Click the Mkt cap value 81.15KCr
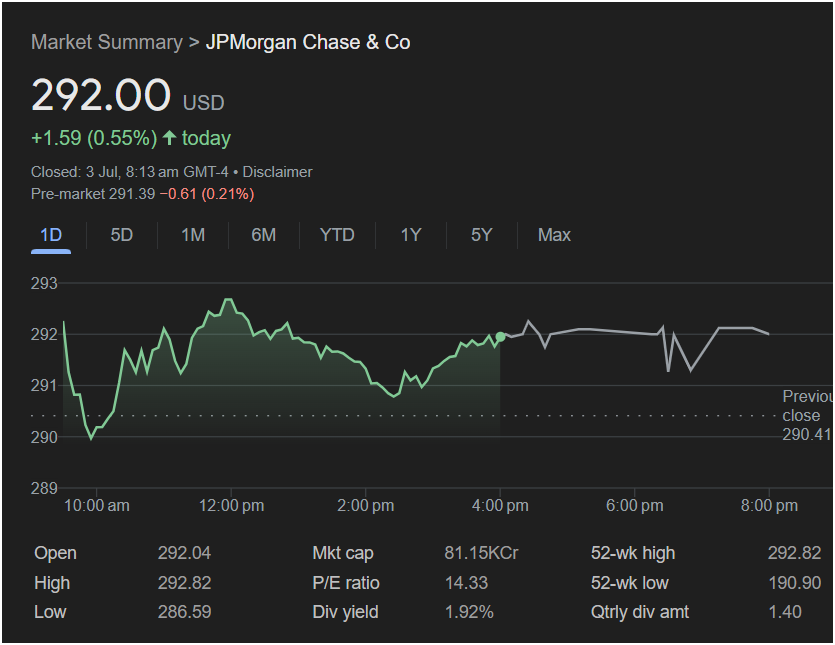835x645 pixels. [x=481, y=553]
